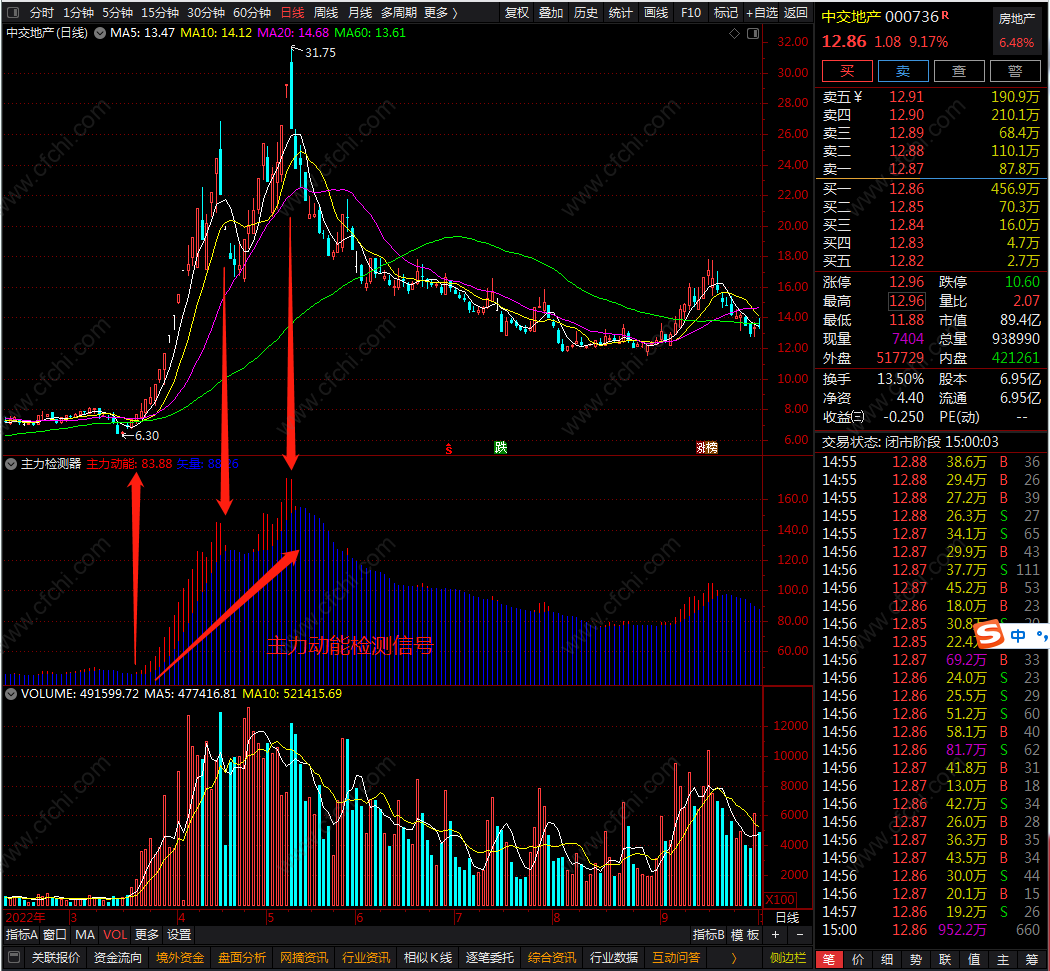1050x971 pixels.
Task: Click the Sogou input method S icon
Action: pyautogui.click(x=991, y=633)
